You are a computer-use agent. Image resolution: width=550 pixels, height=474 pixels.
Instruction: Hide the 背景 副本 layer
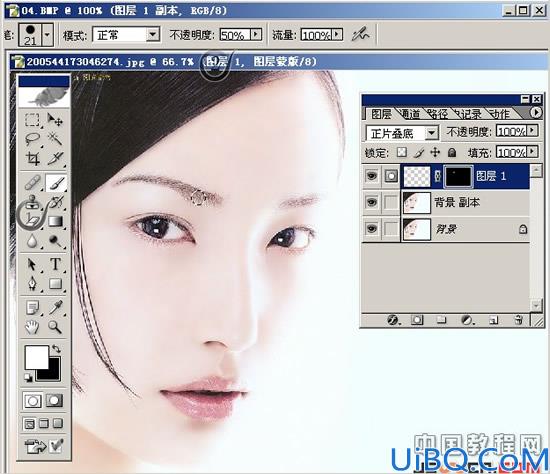(x=371, y=202)
